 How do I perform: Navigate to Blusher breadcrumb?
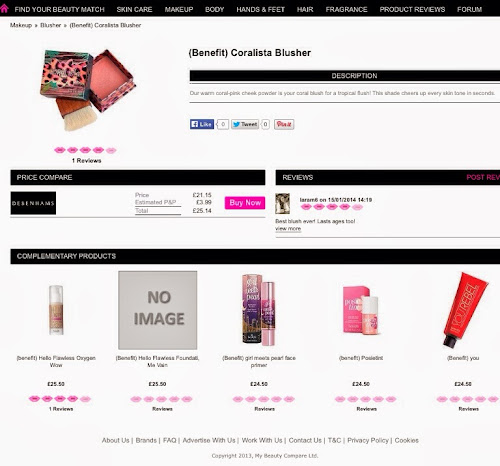tap(51, 25)
